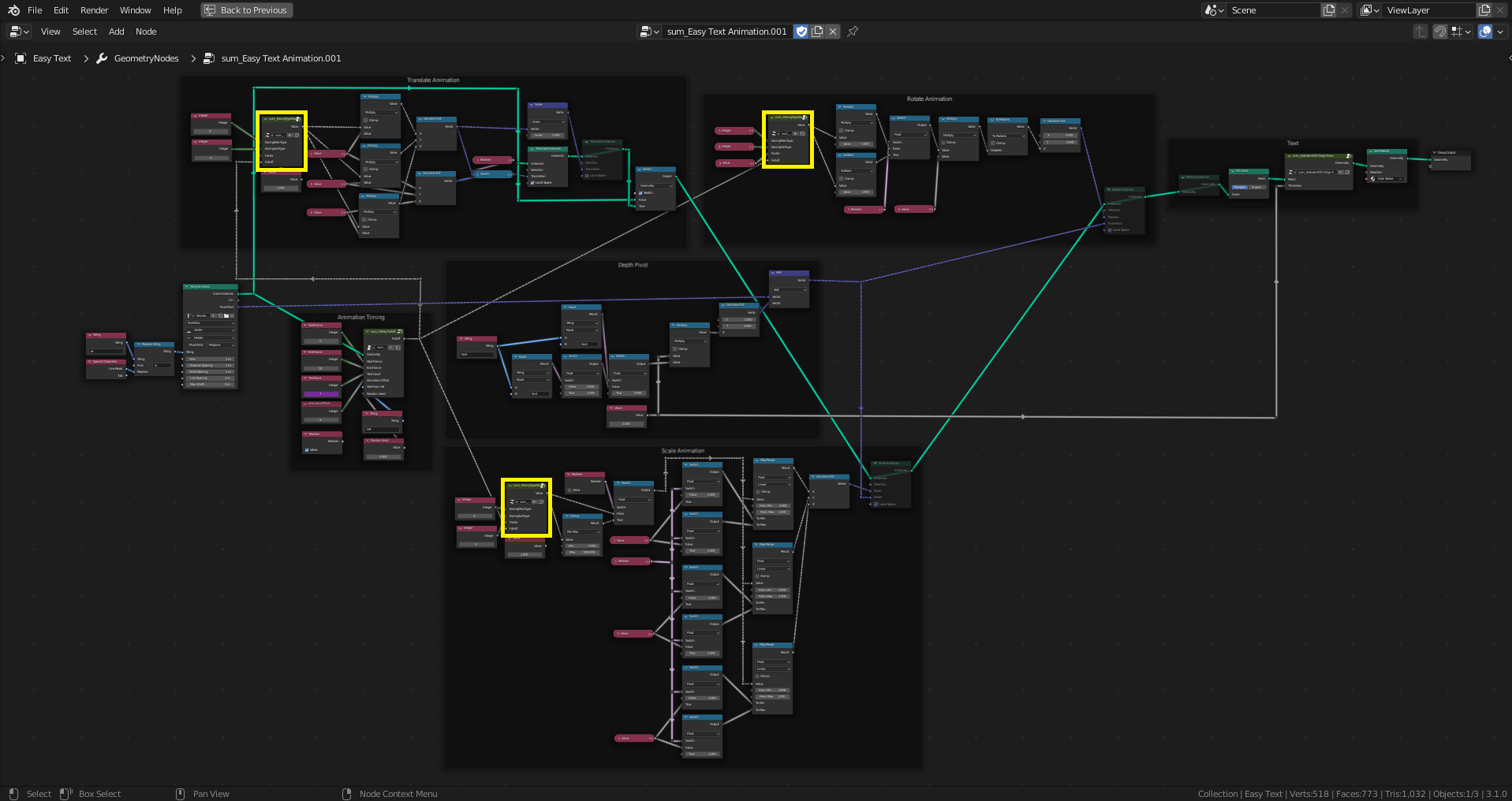The height and width of the screenshot is (801, 1512).
Task: Collapse the Replace String node
Action: click(137, 345)
